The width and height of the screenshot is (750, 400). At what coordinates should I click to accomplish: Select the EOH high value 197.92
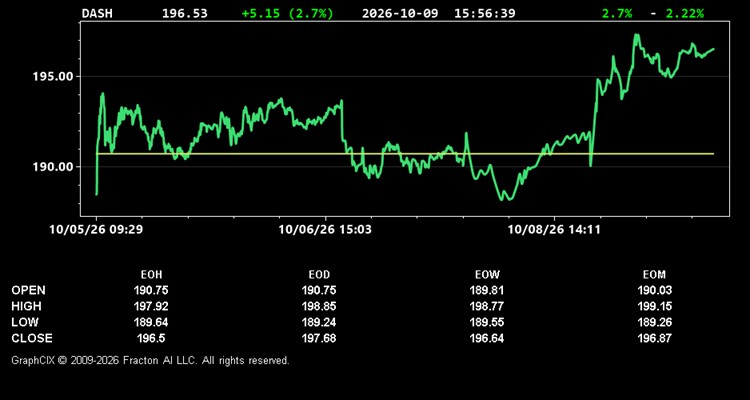click(x=151, y=306)
